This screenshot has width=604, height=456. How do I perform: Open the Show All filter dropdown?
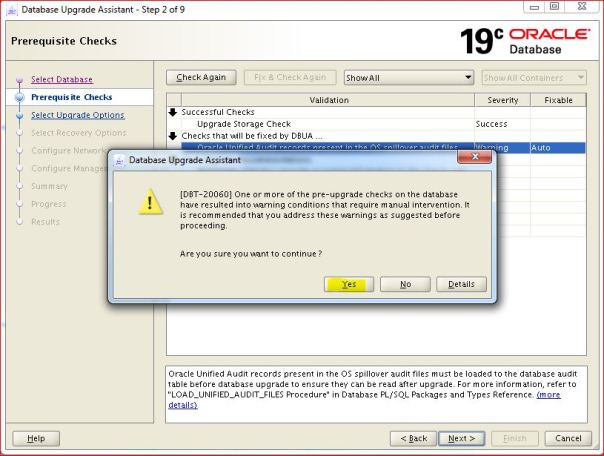click(407, 77)
